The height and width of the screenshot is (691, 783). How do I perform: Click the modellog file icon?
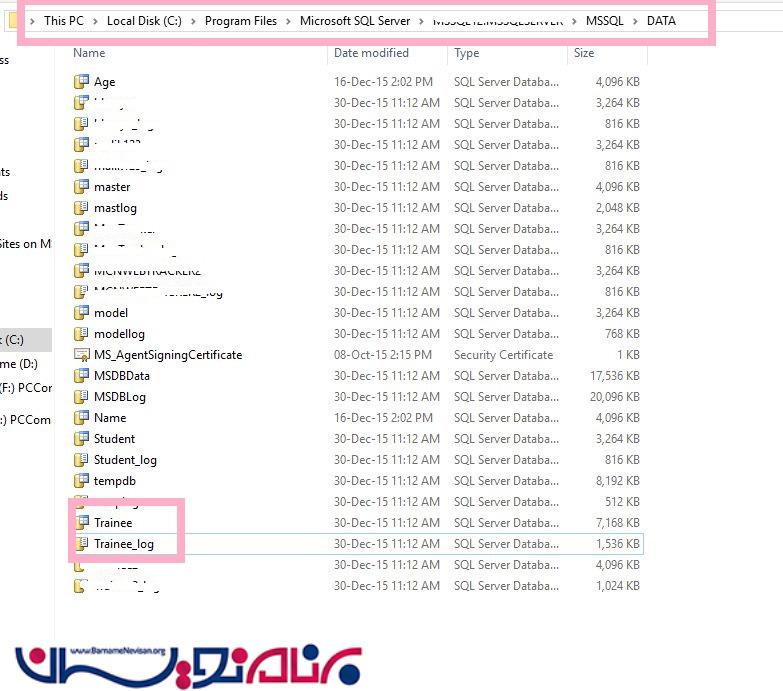(x=81, y=334)
